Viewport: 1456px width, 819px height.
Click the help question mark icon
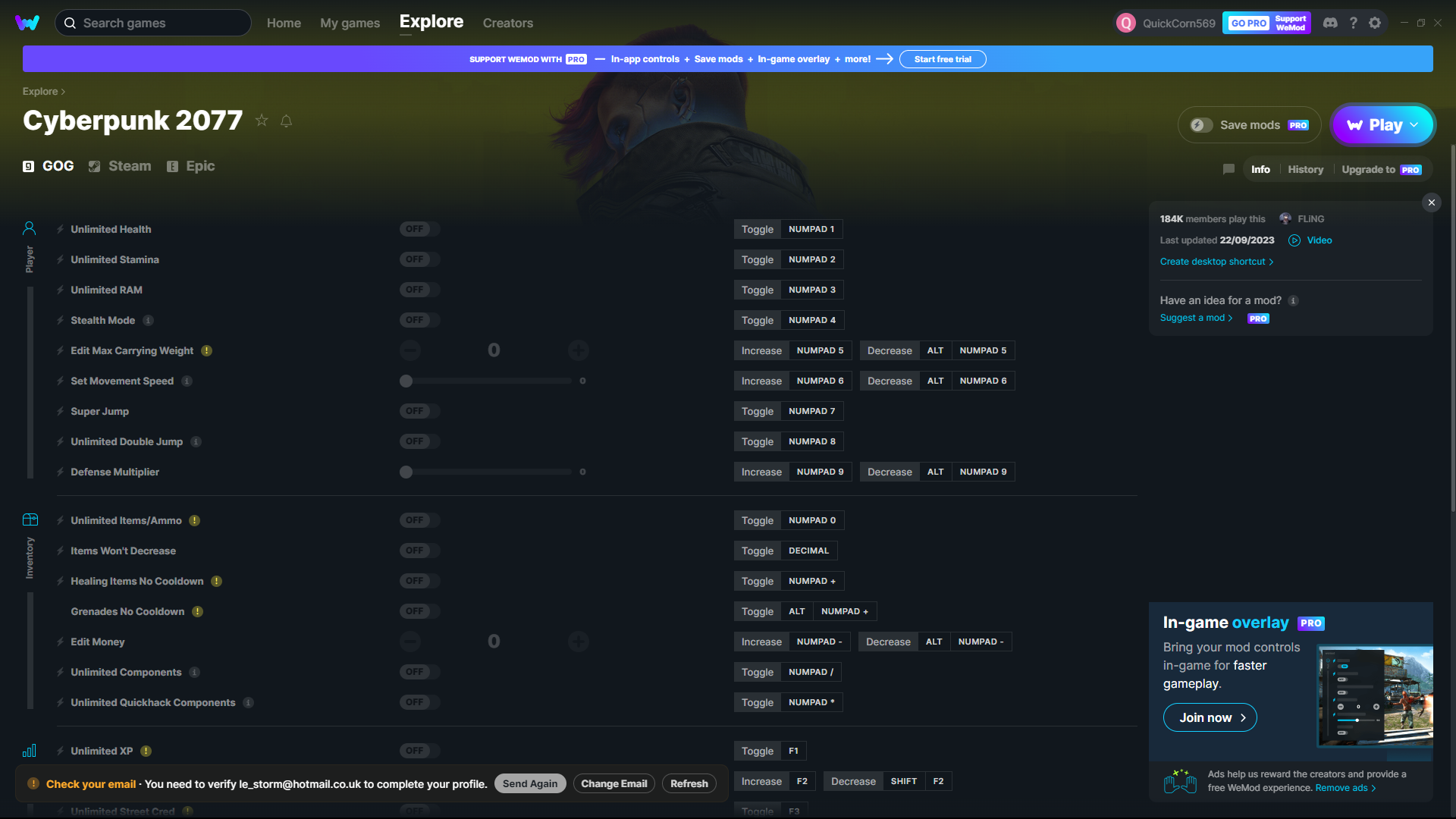coord(1353,23)
